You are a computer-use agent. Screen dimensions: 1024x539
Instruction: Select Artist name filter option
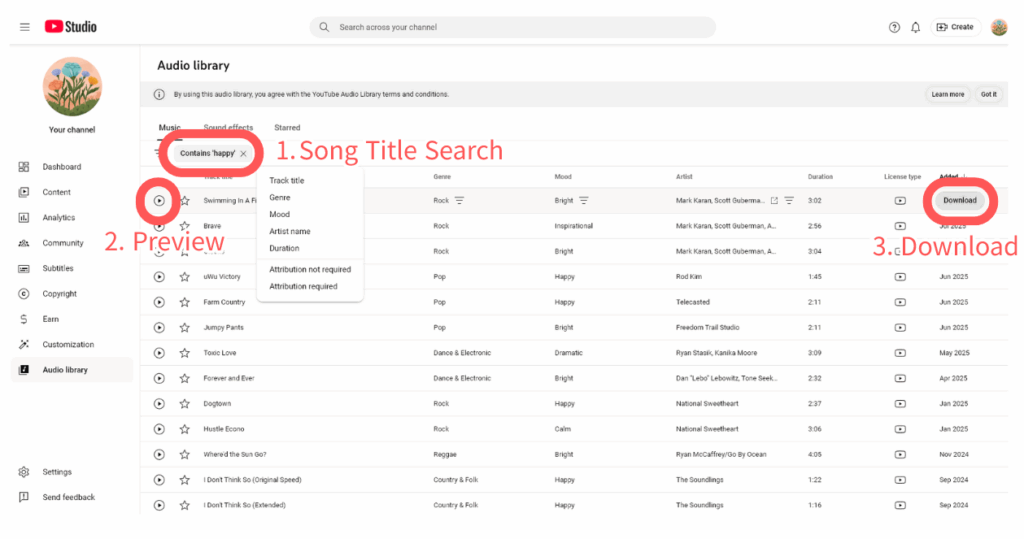tap(290, 231)
